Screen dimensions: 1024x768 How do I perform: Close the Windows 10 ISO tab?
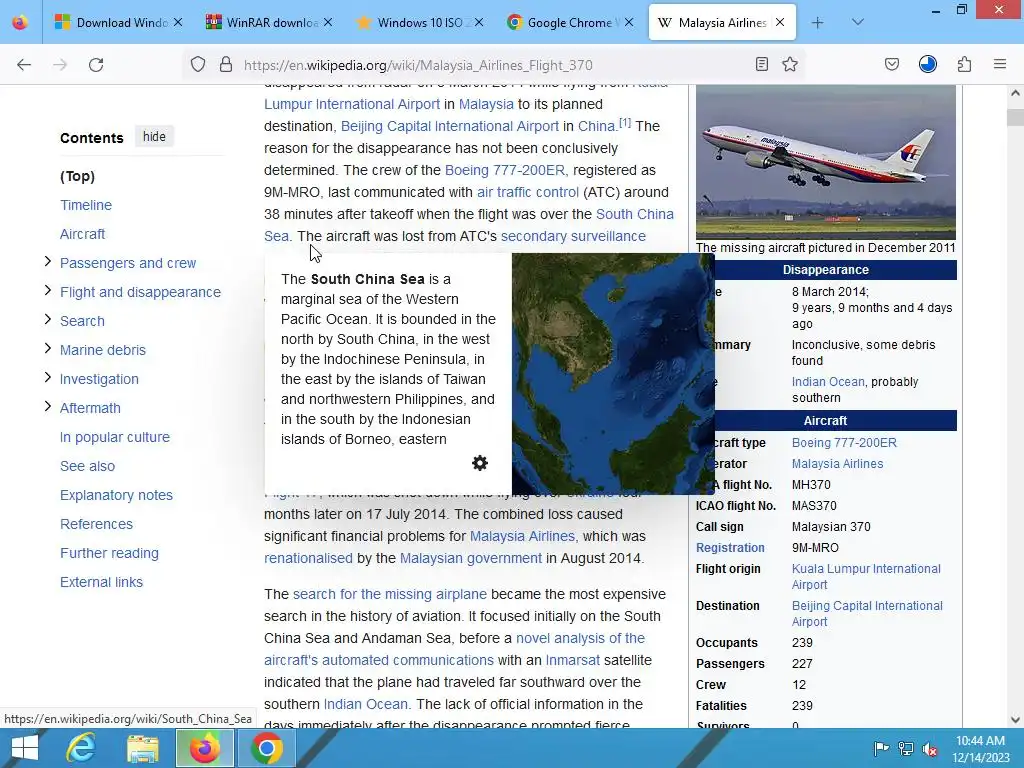(479, 23)
